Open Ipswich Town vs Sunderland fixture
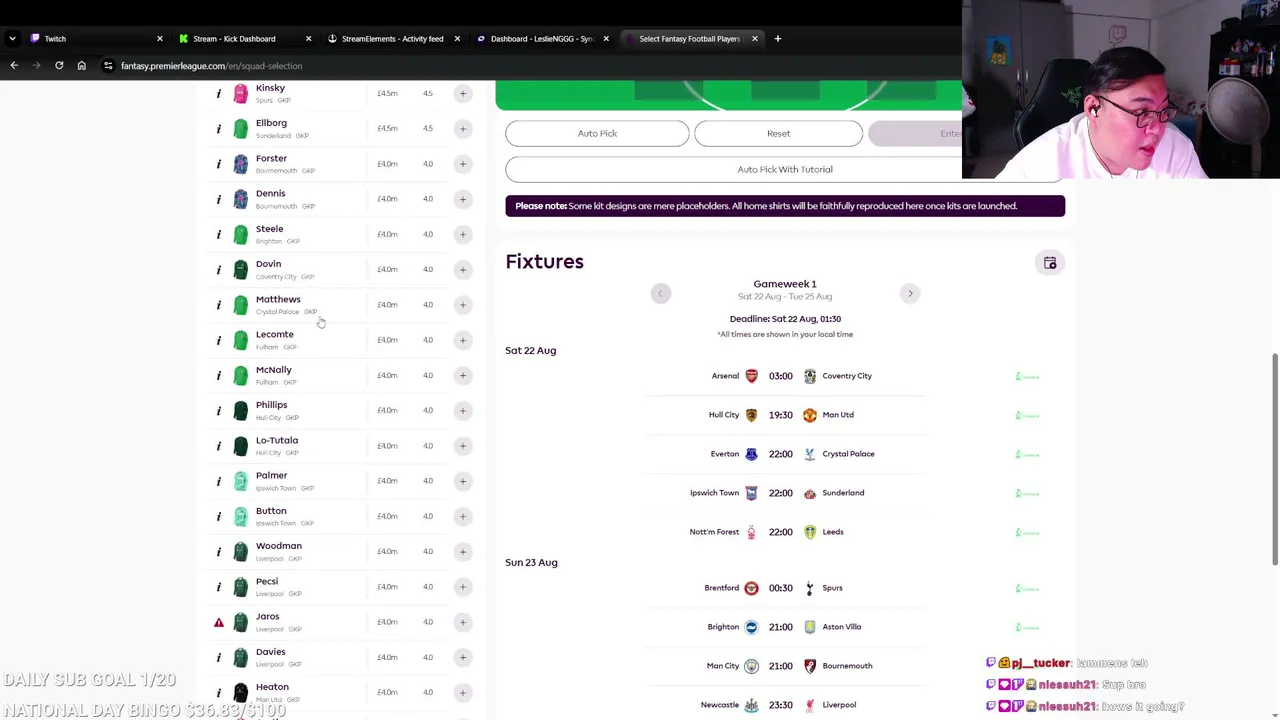The height and width of the screenshot is (720, 1280). [x=785, y=493]
